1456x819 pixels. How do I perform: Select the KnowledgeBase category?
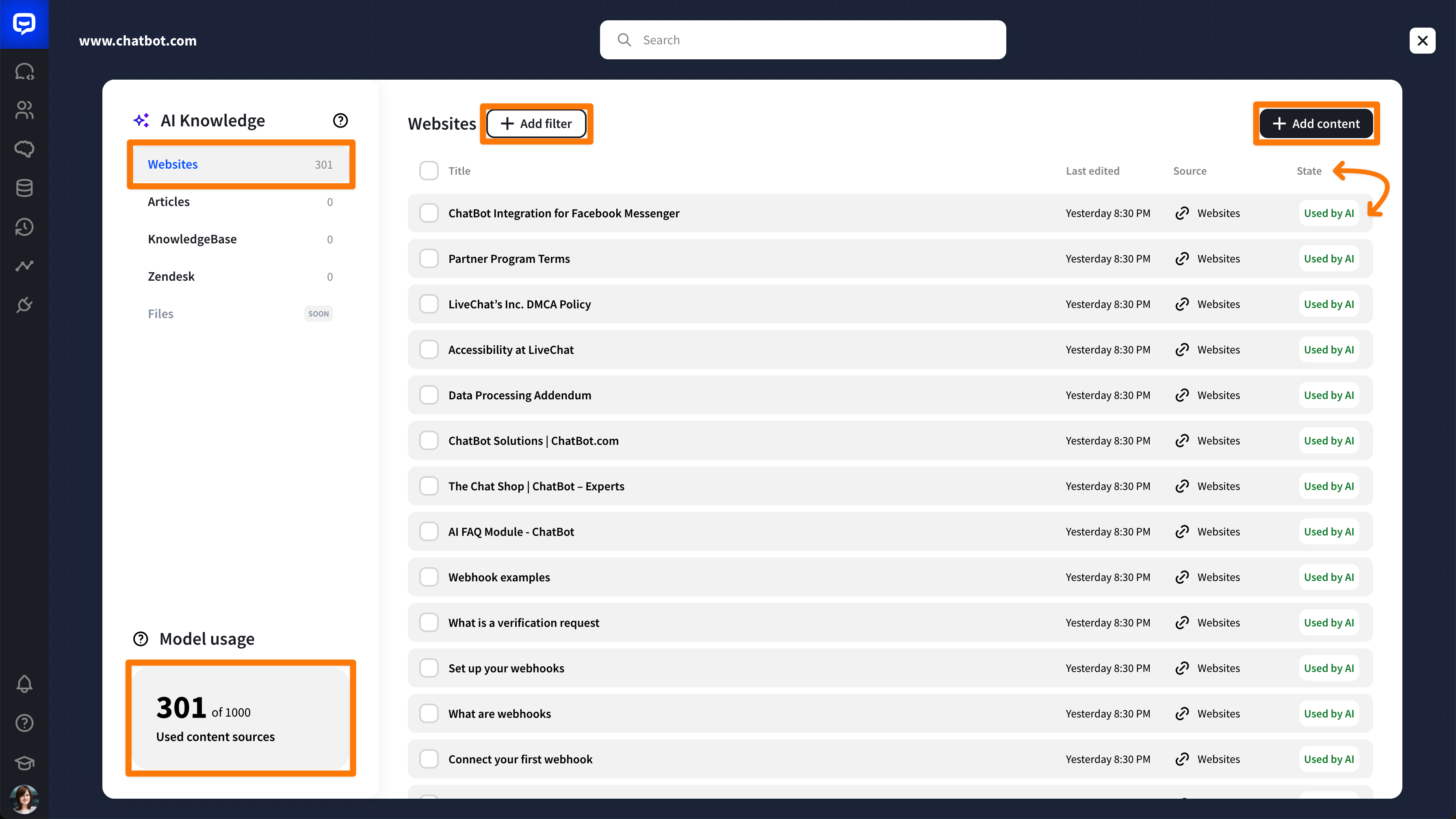tap(241, 239)
